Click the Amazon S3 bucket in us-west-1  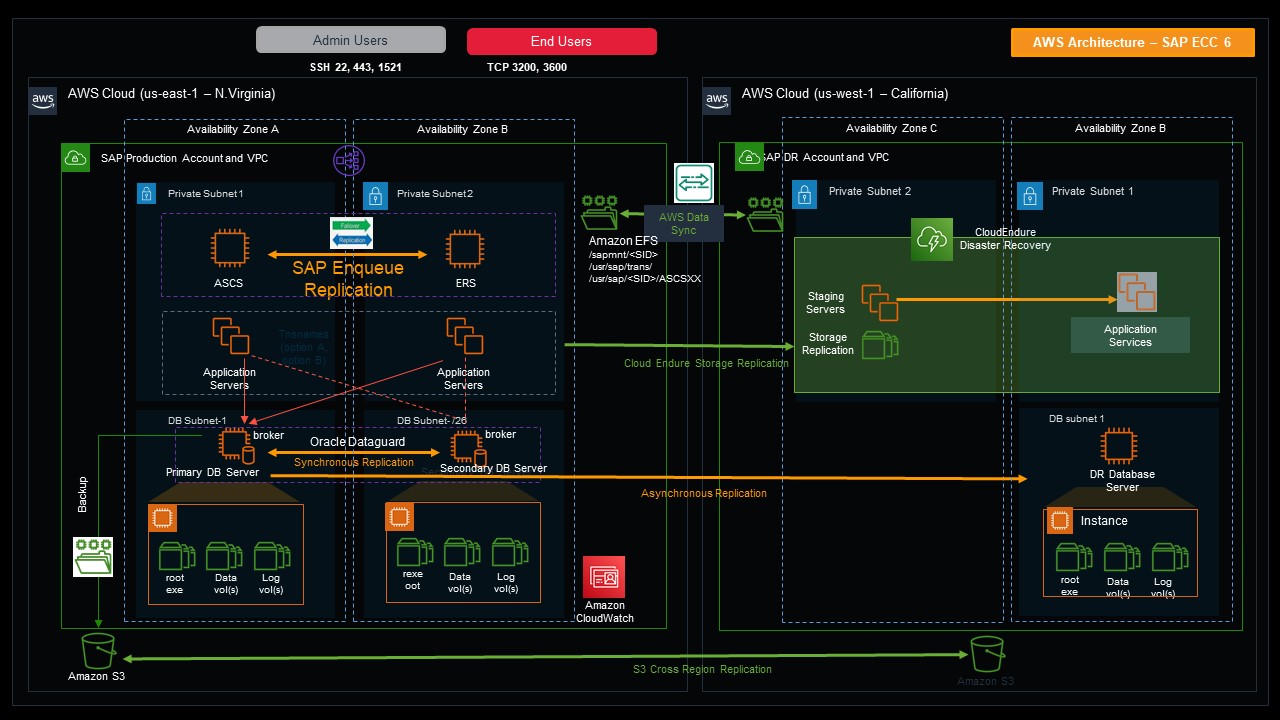(x=986, y=653)
